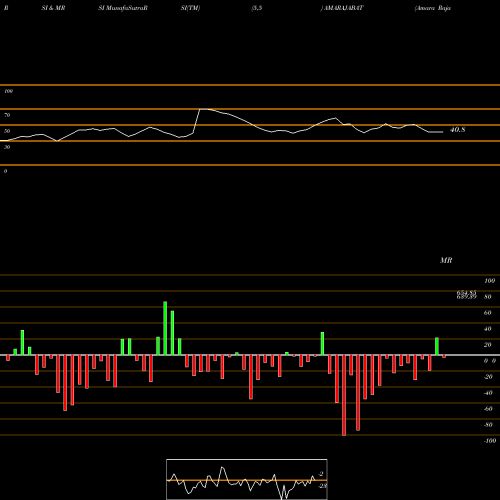Click the '-60' label on the MR axis
Image resolution: width=500 pixels, height=500 pixels.
(488, 409)
